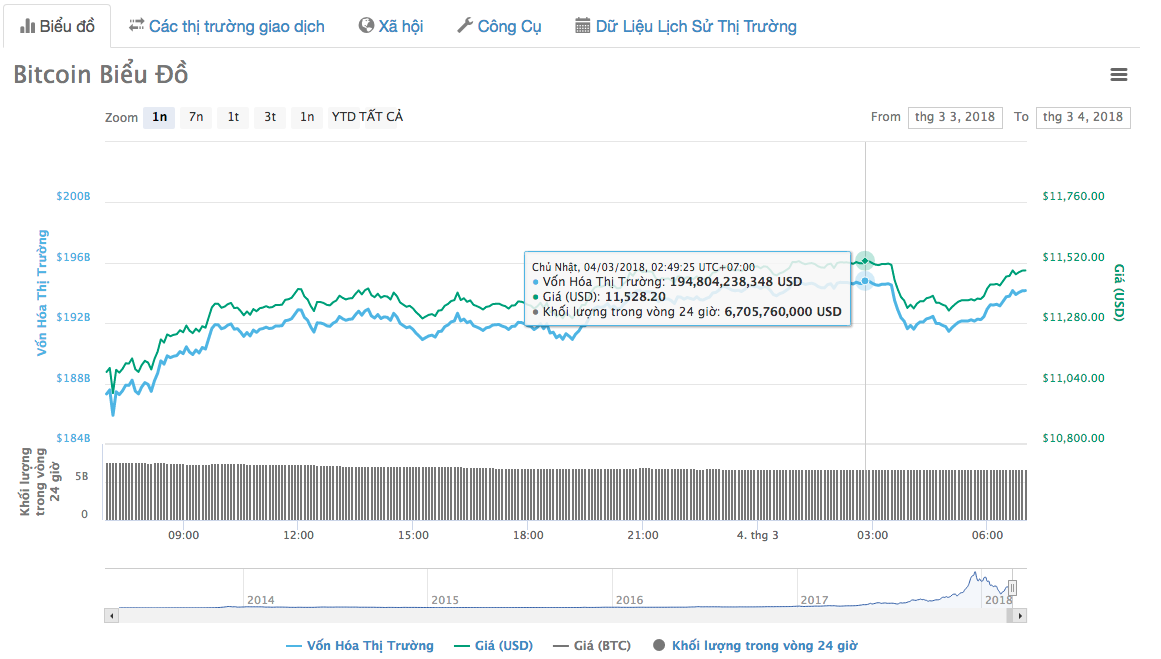
Task: Toggle Khối lượng trong vòng 24 giờ legend
Action: (755, 646)
